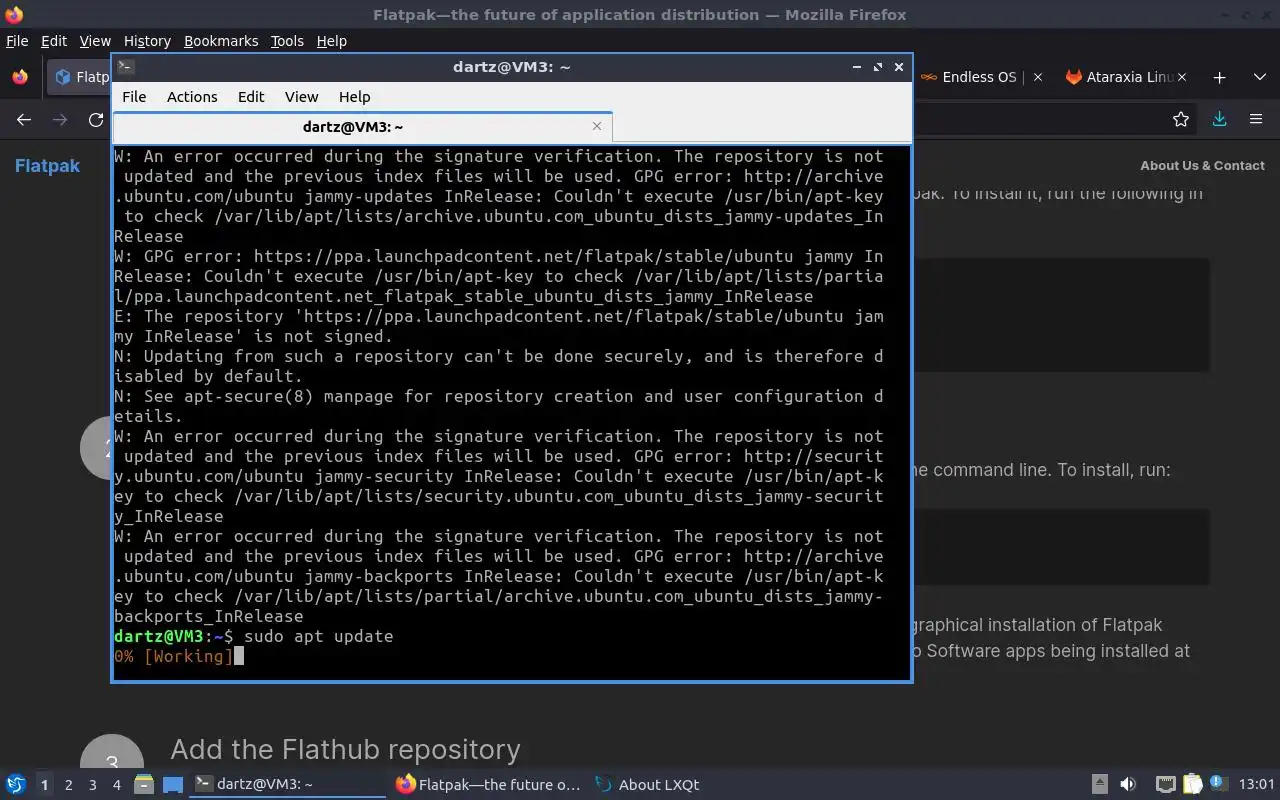Screen dimensions: 1280x800
Task: Open Firefox downloads panel
Action: click(x=1219, y=119)
